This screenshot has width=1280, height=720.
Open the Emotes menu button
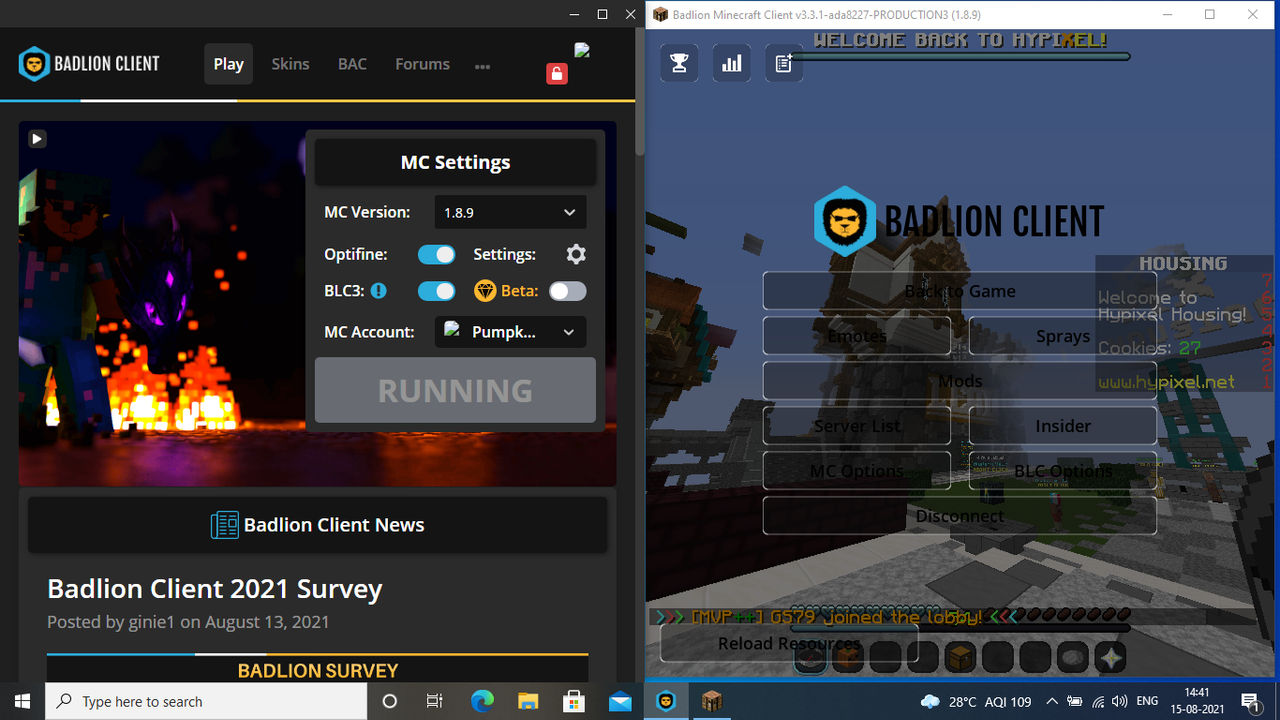coord(857,336)
